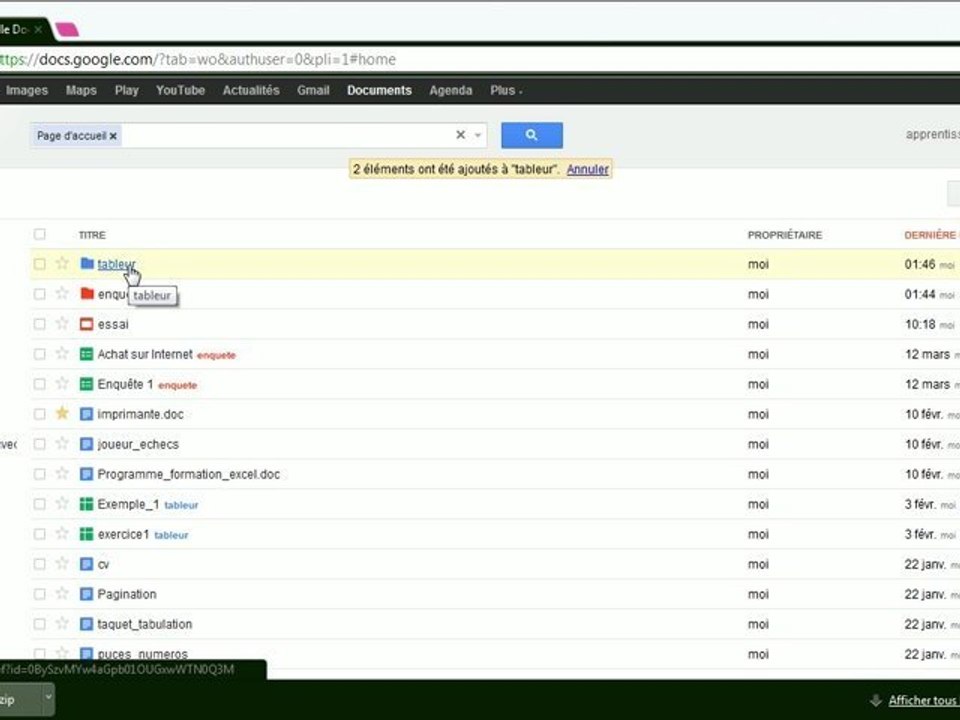The image size is (960, 720).
Task: Click the essai presentation icon
Action: click(x=87, y=324)
